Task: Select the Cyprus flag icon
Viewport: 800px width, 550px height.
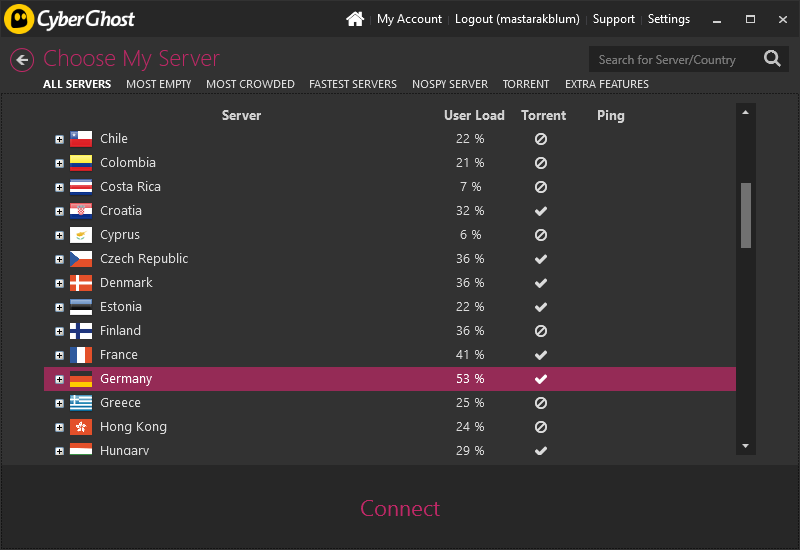Action: pyautogui.click(x=81, y=235)
